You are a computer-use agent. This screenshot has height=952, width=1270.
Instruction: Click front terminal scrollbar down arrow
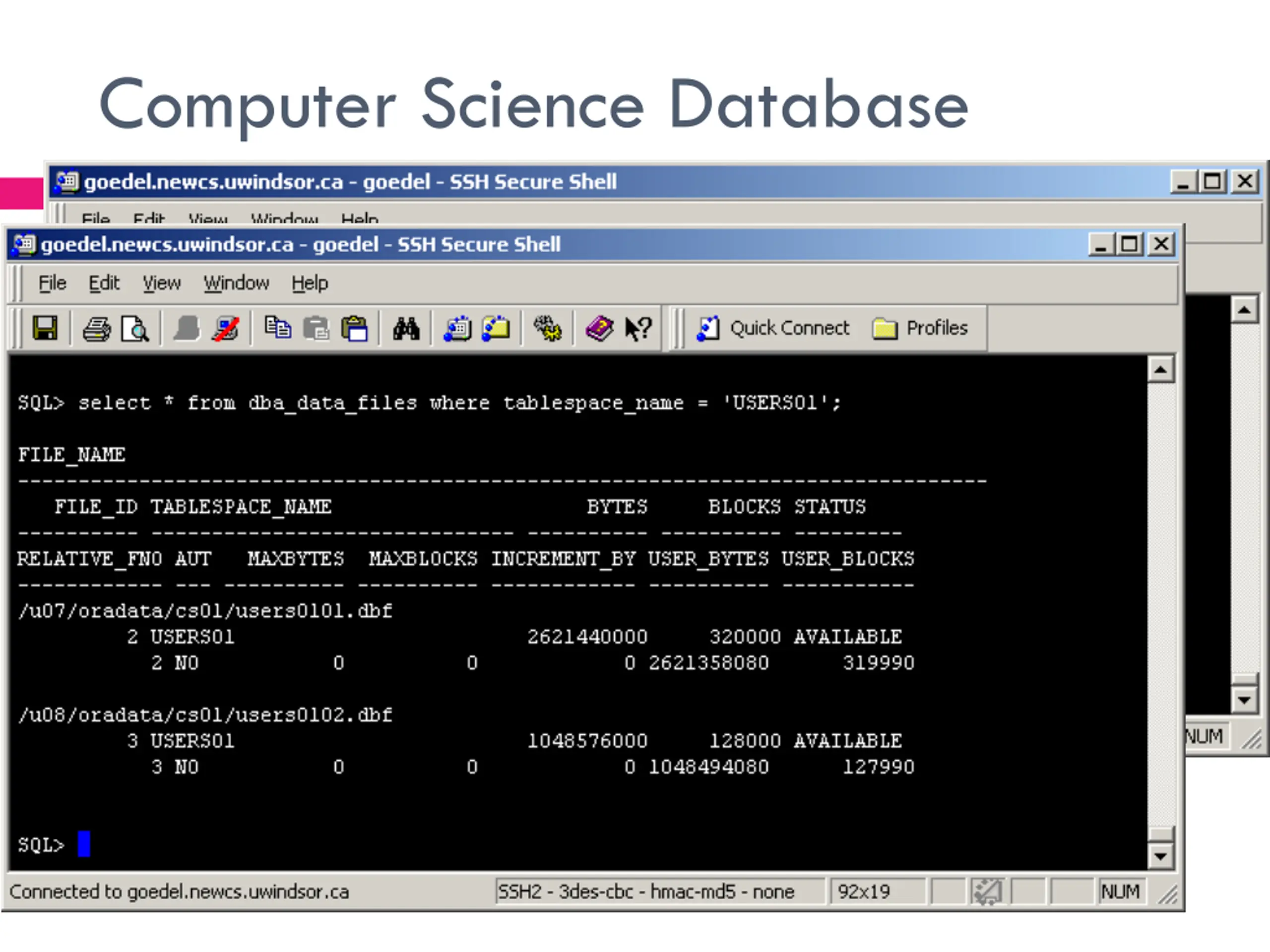[1160, 857]
